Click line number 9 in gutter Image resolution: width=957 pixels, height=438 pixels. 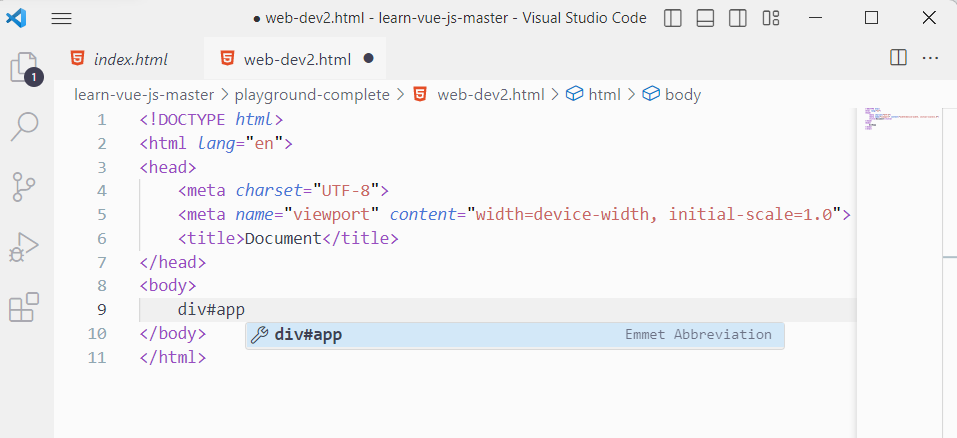[x=101, y=310]
